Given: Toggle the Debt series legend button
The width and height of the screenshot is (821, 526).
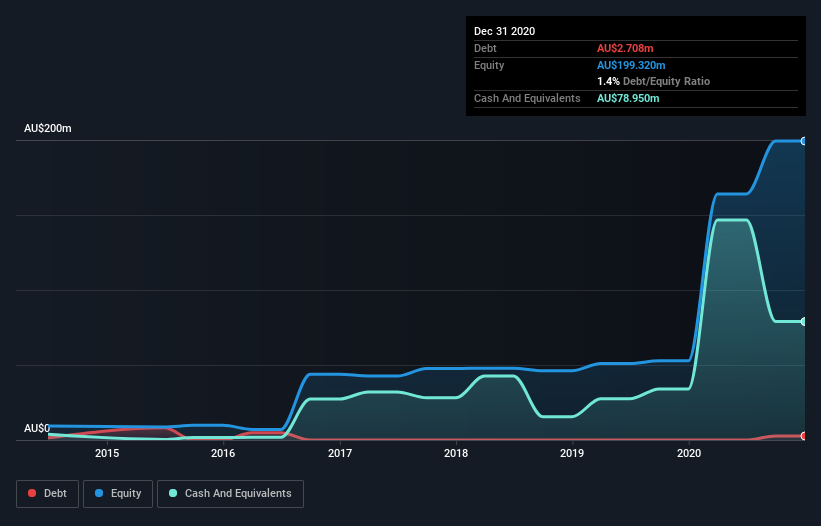Looking at the screenshot, I should [x=48, y=494].
